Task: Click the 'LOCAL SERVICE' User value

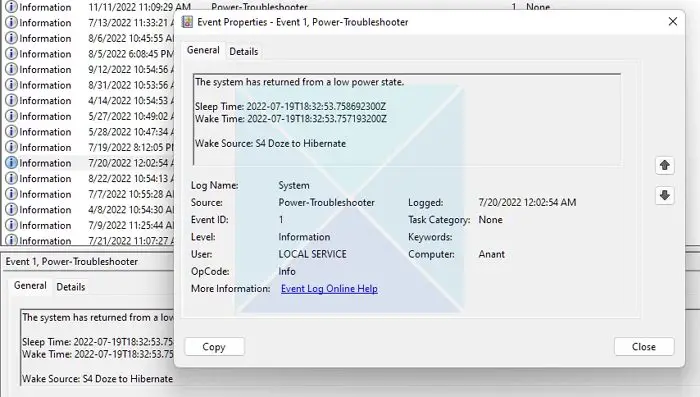Action: coord(312,254)
